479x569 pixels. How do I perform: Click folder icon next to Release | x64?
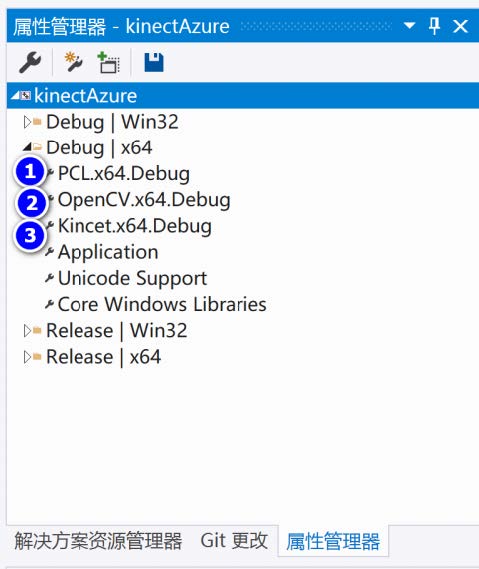click(x=37, y=357)
